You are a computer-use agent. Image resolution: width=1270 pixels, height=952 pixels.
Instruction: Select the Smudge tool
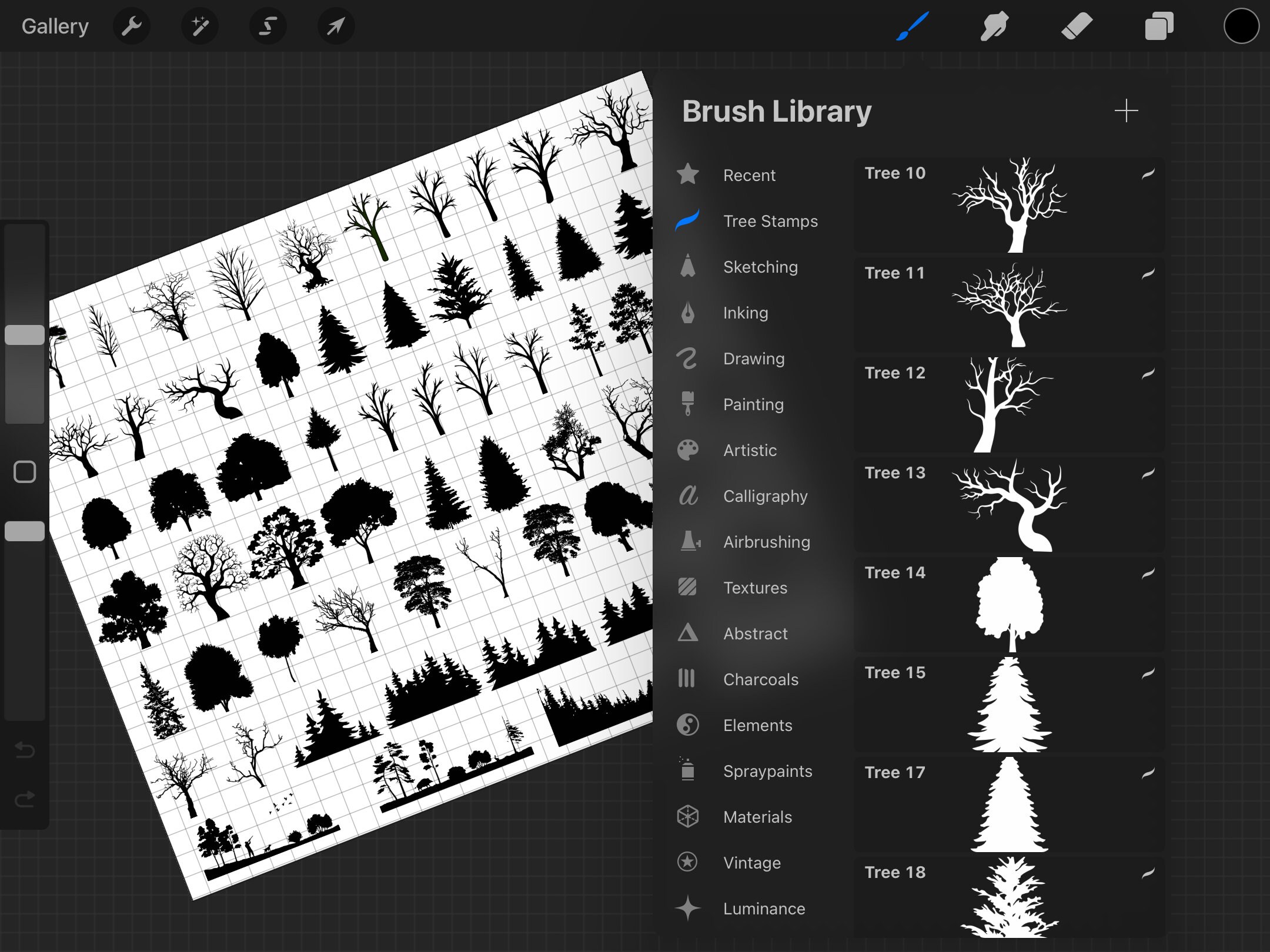(x=994, y=26)
